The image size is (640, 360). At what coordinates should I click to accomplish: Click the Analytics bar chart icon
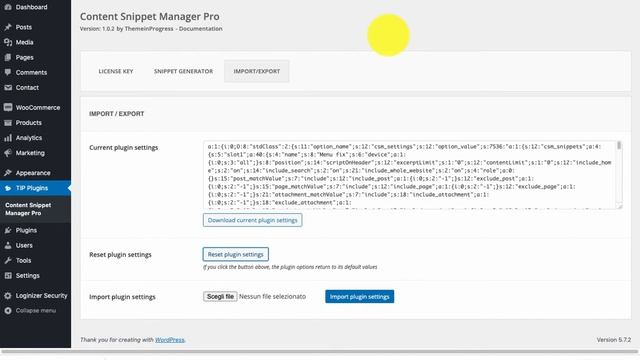point(8,138)
